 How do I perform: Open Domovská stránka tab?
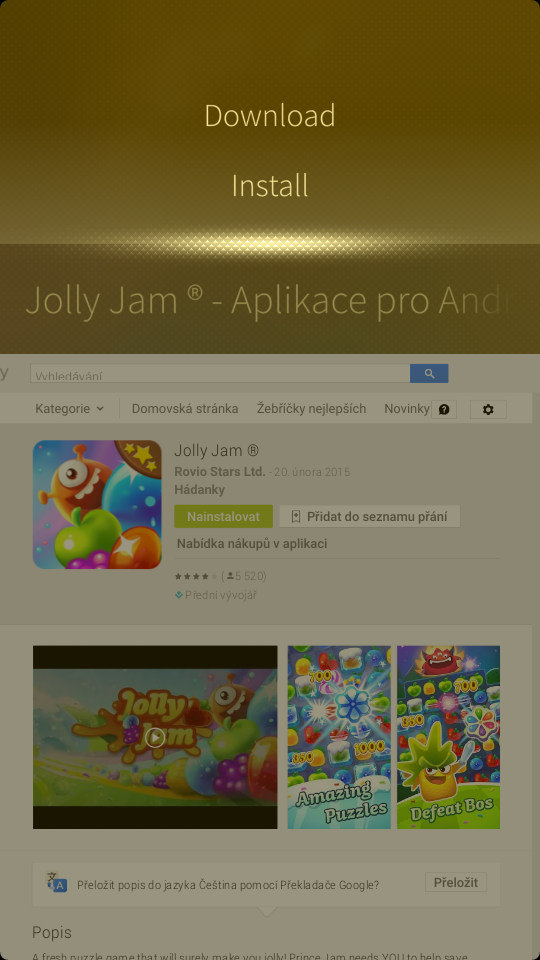[185, 408]
